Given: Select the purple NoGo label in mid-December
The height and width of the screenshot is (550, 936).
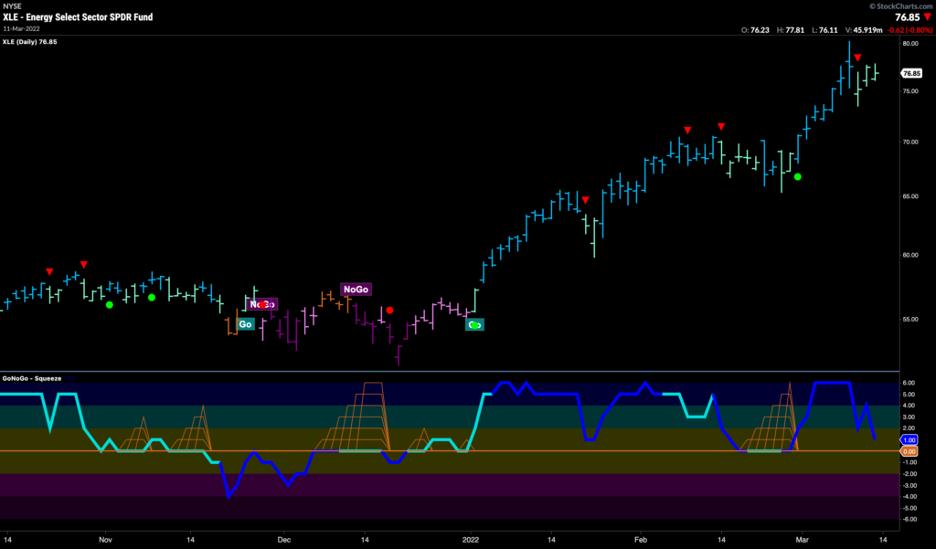Looking at the screenshot, I should pos(356,289).
